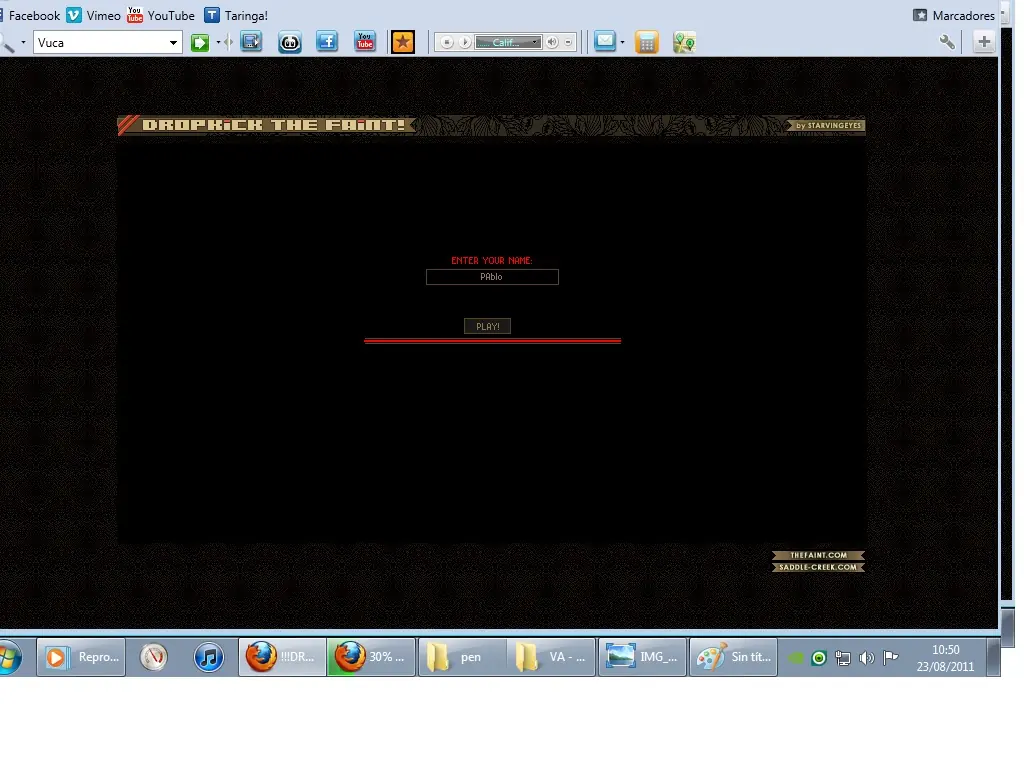Open the YouTube bookmark
1024x768 pixels.
[x=161, y=15]
